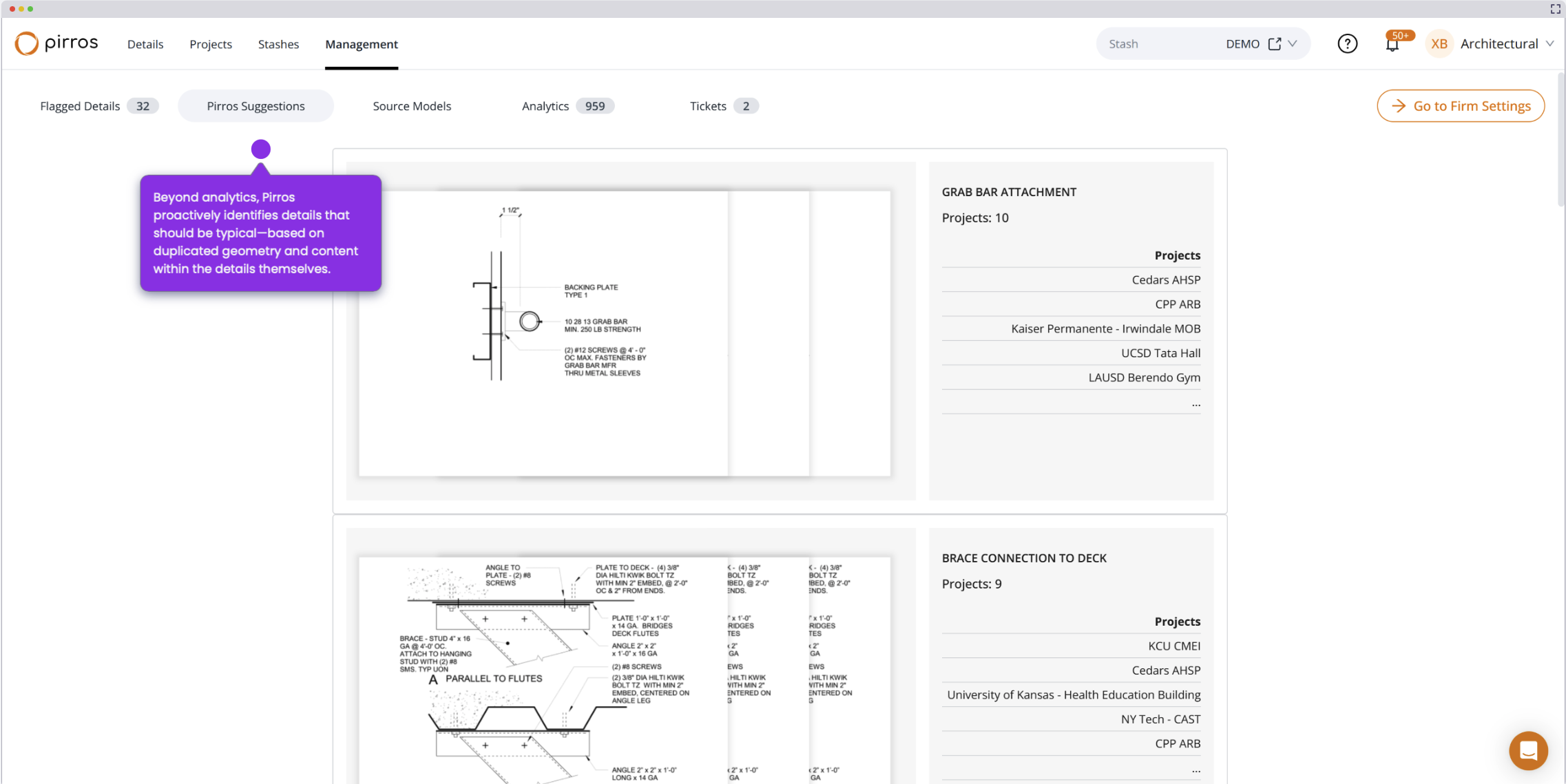Toggle fullscreen icon in window corner
Viewport: 1566px width, 784px height.
1555,9
